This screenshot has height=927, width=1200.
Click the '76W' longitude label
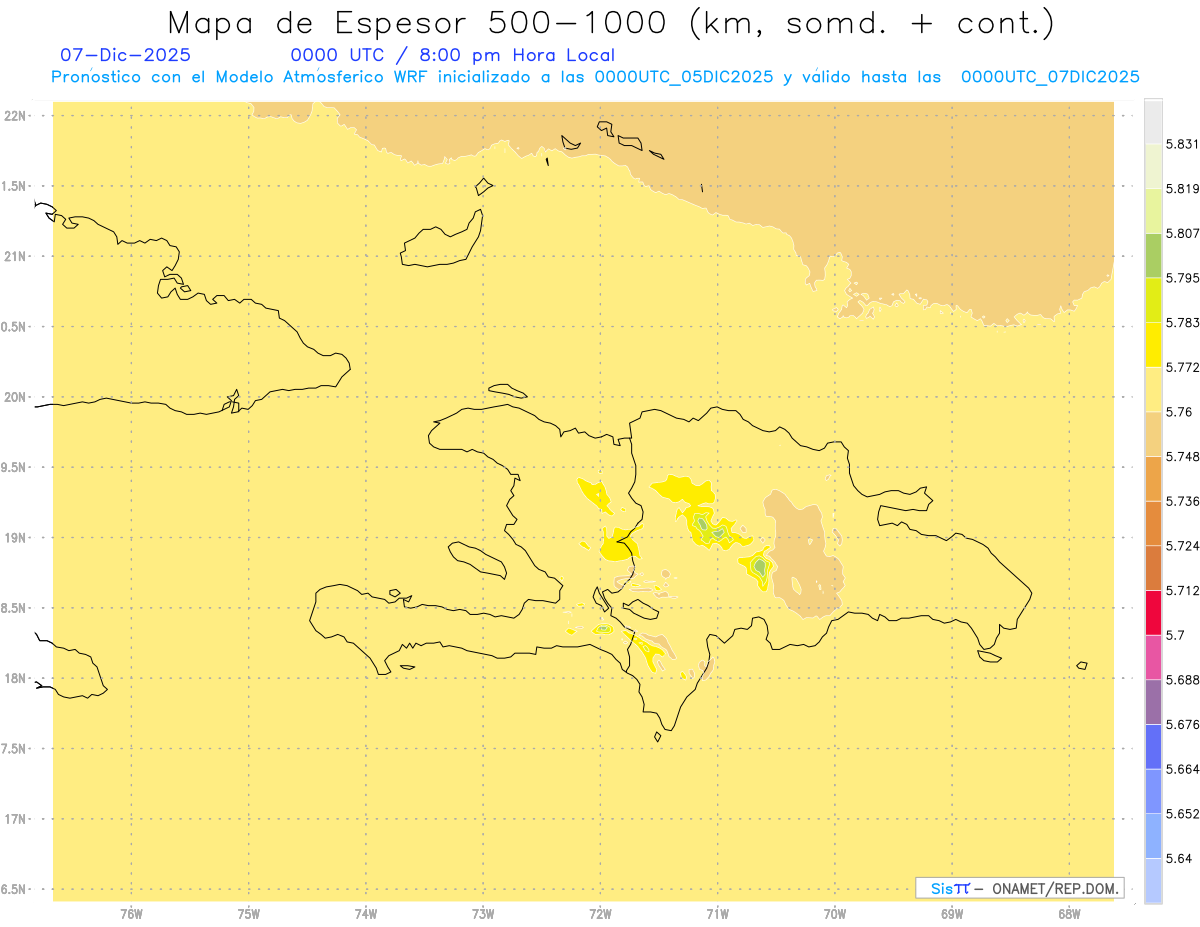click(131, 913)
